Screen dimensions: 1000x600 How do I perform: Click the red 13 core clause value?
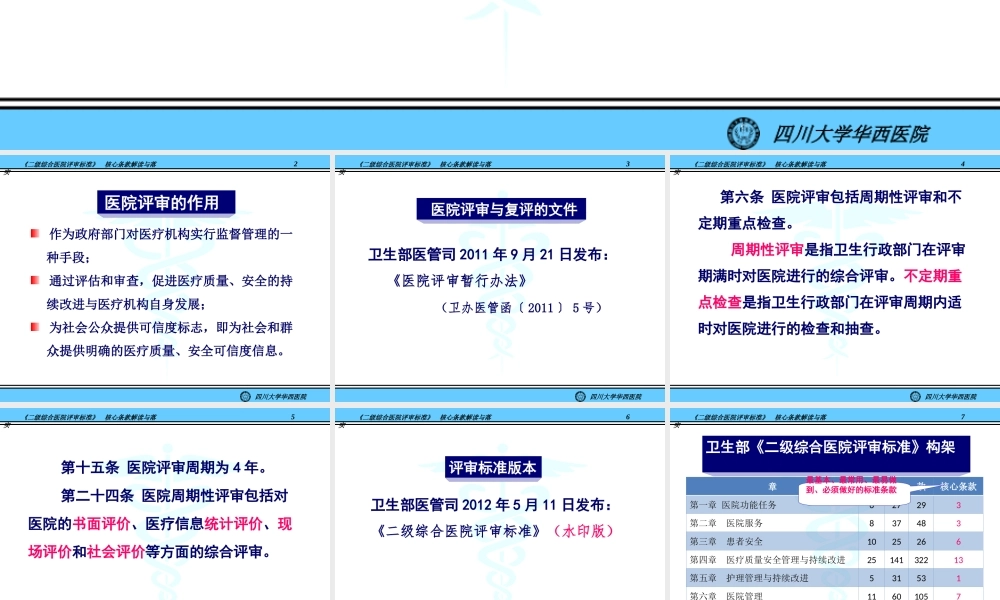point(958,560)
